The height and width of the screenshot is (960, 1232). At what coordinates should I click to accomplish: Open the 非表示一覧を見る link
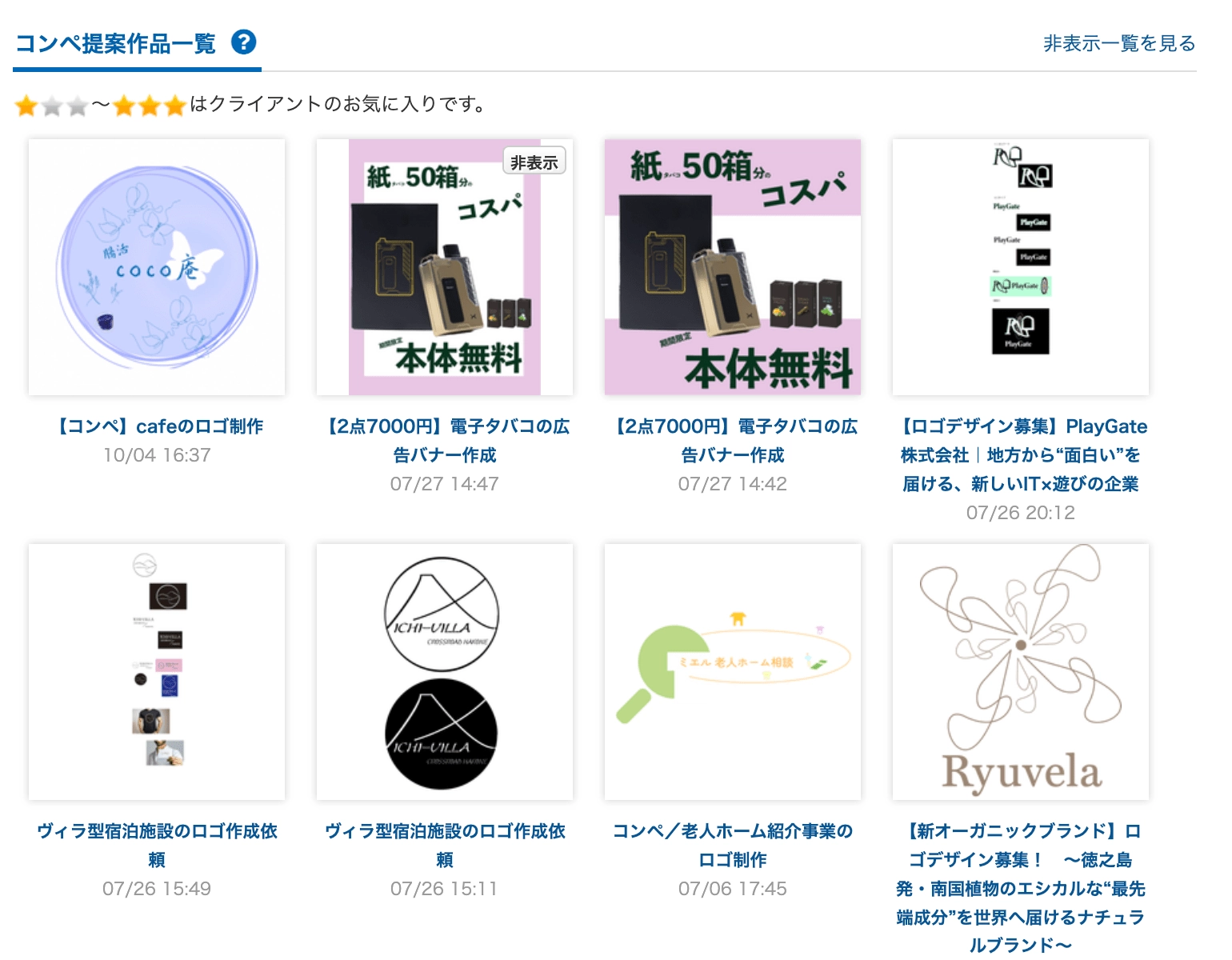coord(1119,43)
